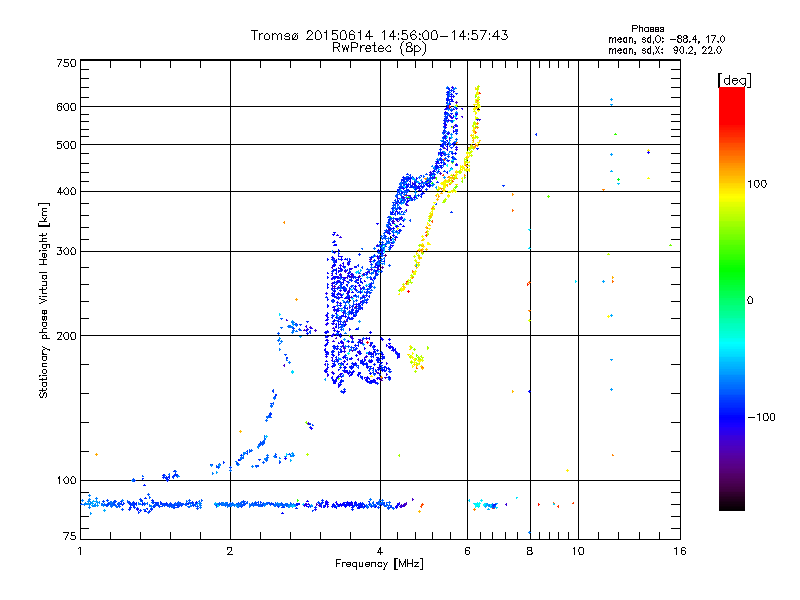The image size is (800, 600).
Task: Click y-axis tick label "300"
Action: click(x=66, y=252)
